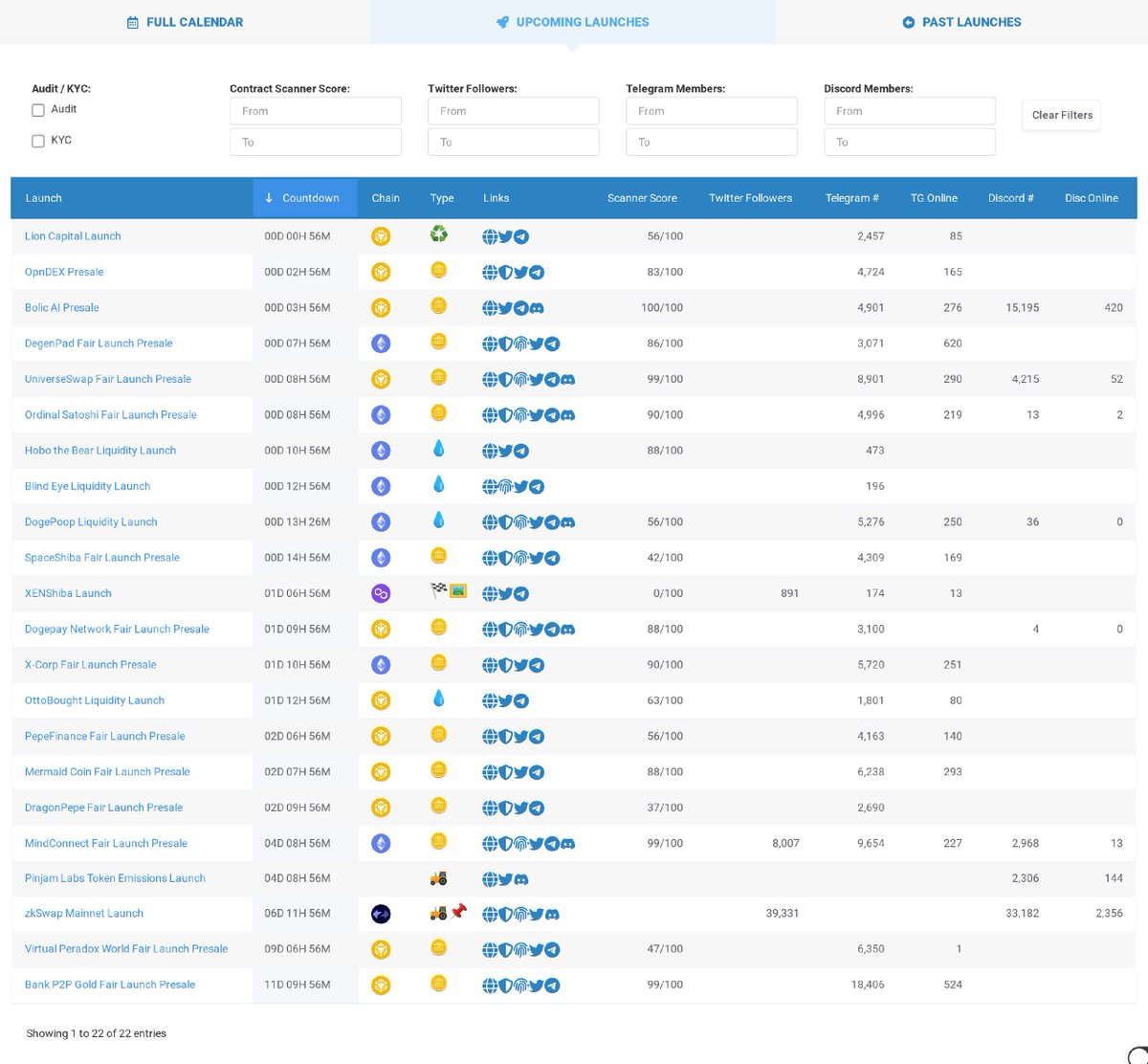
Task: Sort table by Twitter Followers column
Action: click(750, 198)
